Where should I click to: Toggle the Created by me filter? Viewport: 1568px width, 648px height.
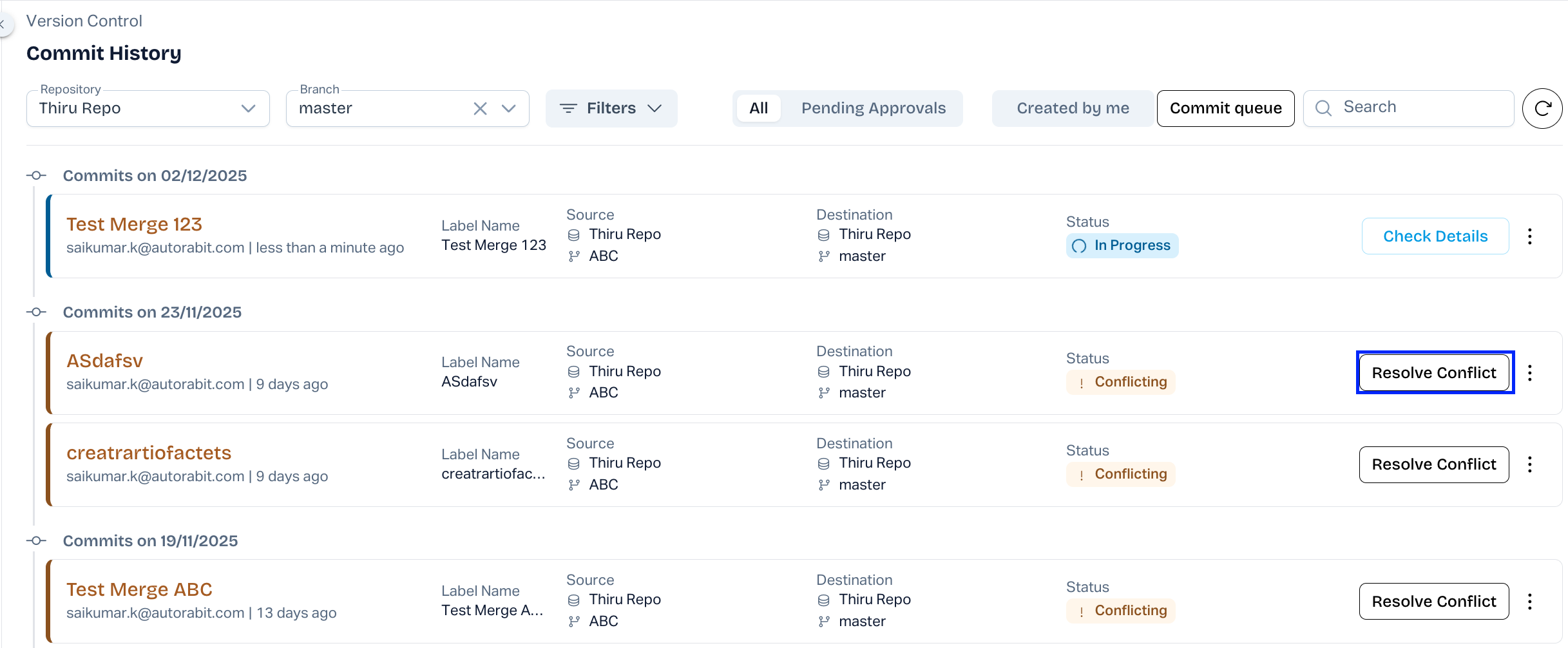pyautogui.click(x=1073, y=108)
